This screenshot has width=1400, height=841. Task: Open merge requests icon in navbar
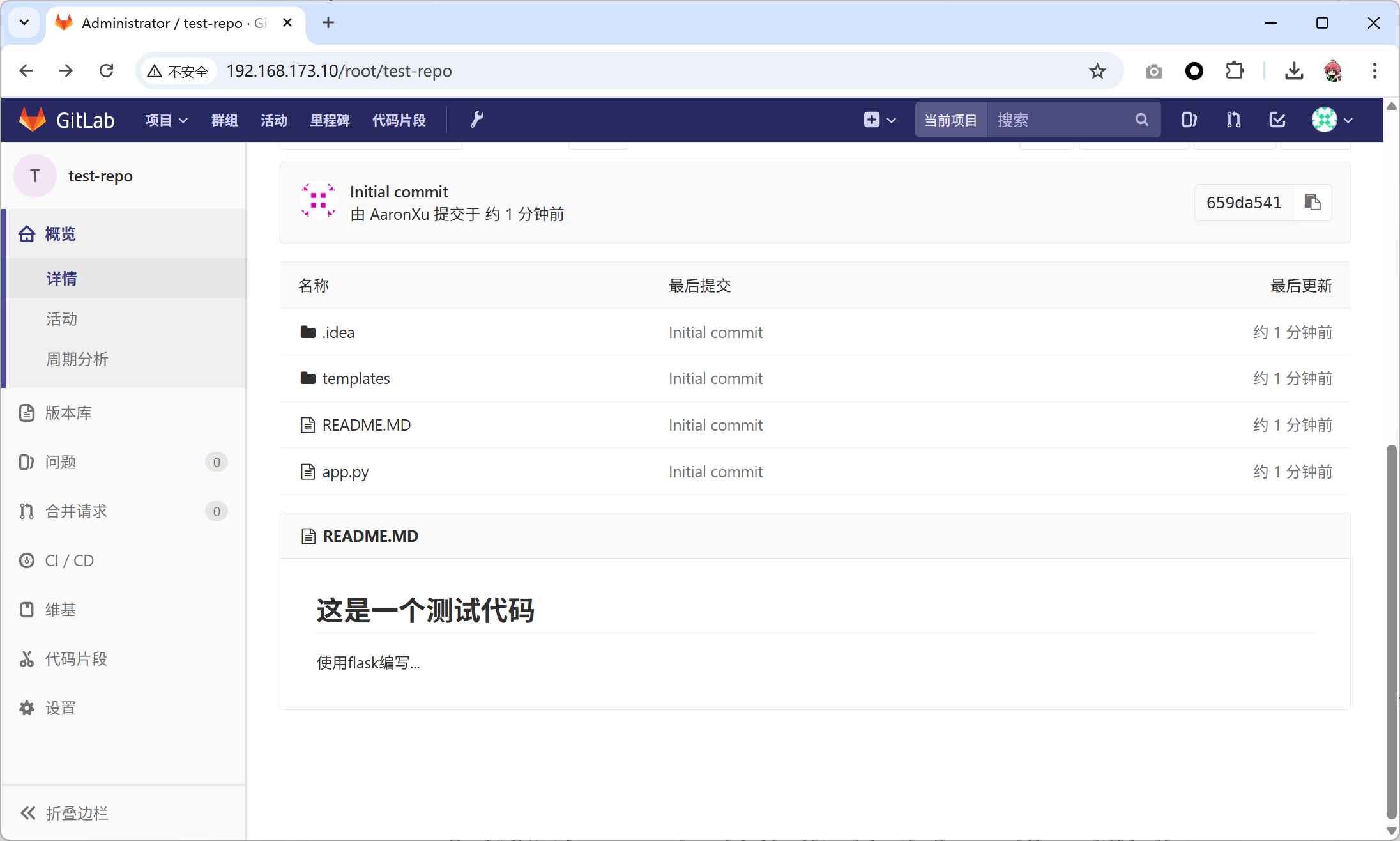pyautogui.click(x=1233, y=120)
